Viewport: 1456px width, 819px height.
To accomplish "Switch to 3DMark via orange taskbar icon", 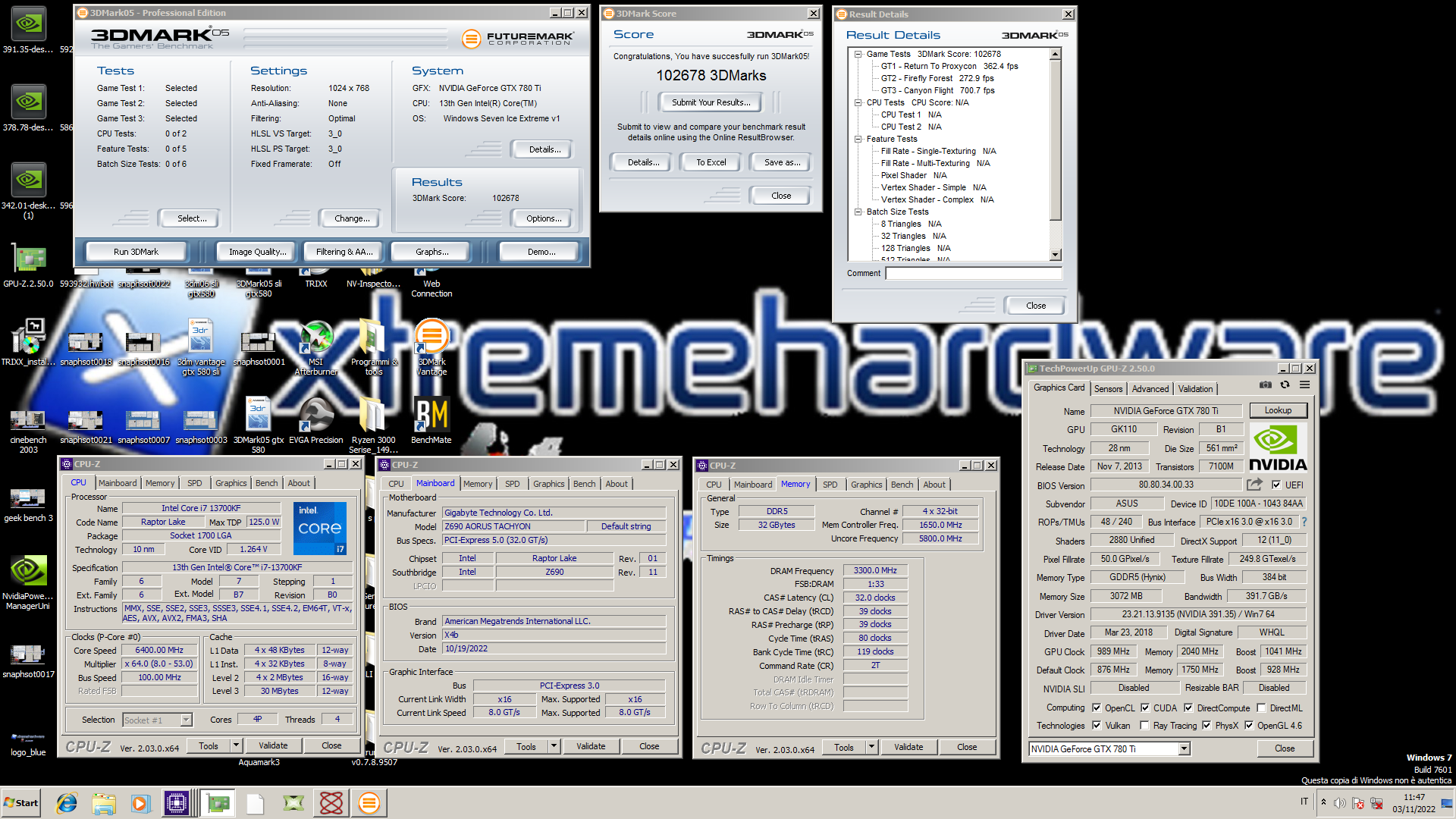I will (369, 803).
